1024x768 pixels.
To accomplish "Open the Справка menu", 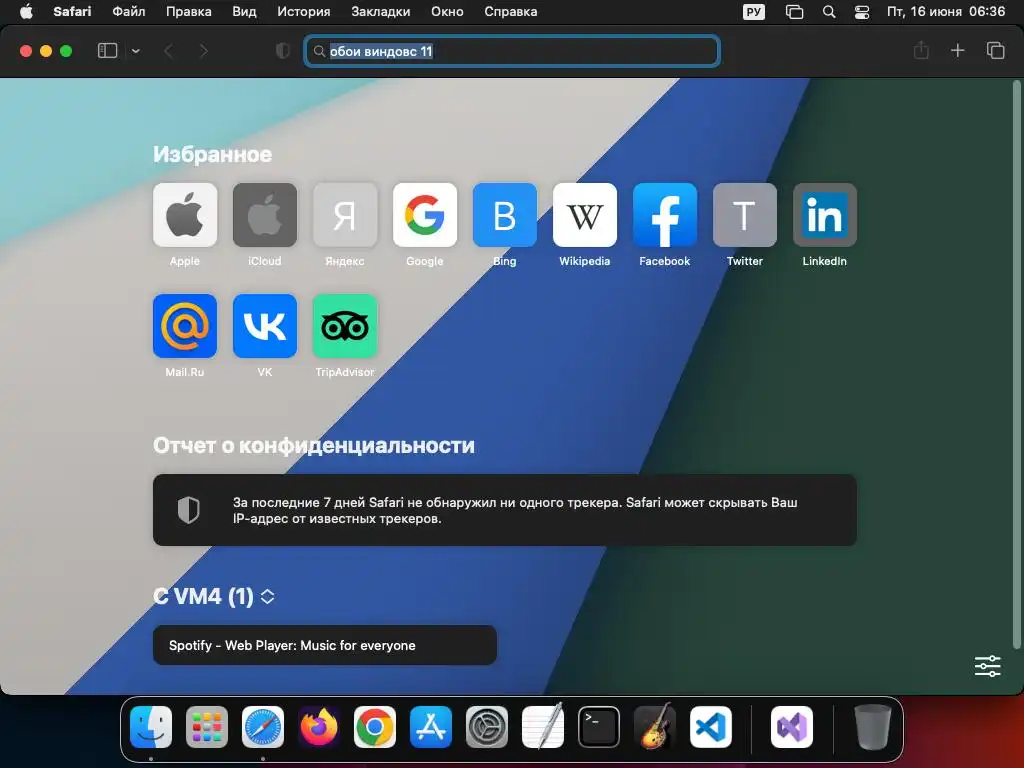I will click(x=511, y=12).
